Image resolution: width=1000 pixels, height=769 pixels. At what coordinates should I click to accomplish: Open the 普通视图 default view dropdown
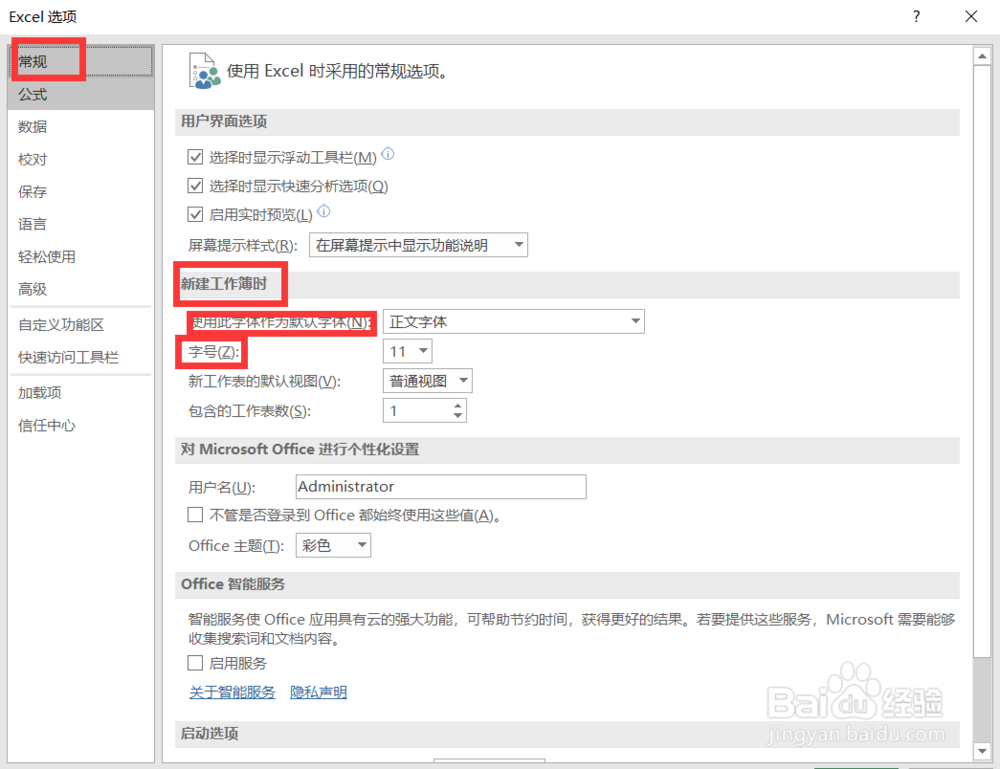point(427,381)
